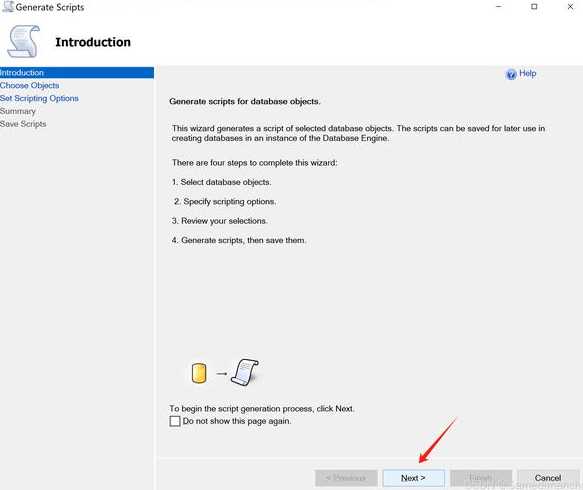The width and height of the screenshot is (583, 490).
Task: Close the Generate Scripts wizard window
Action: point(570,7)
